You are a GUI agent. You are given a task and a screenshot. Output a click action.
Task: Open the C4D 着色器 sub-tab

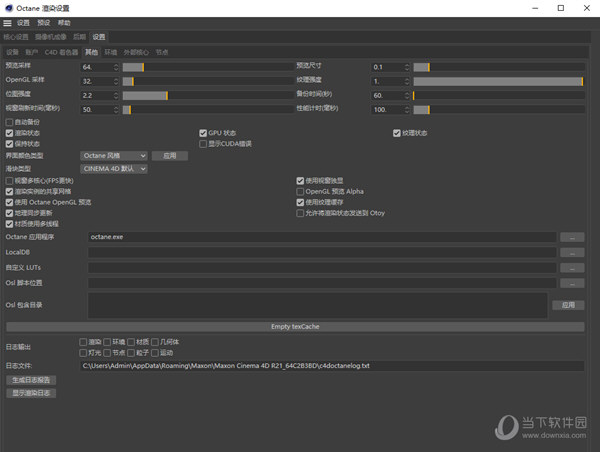coord(61,52)
